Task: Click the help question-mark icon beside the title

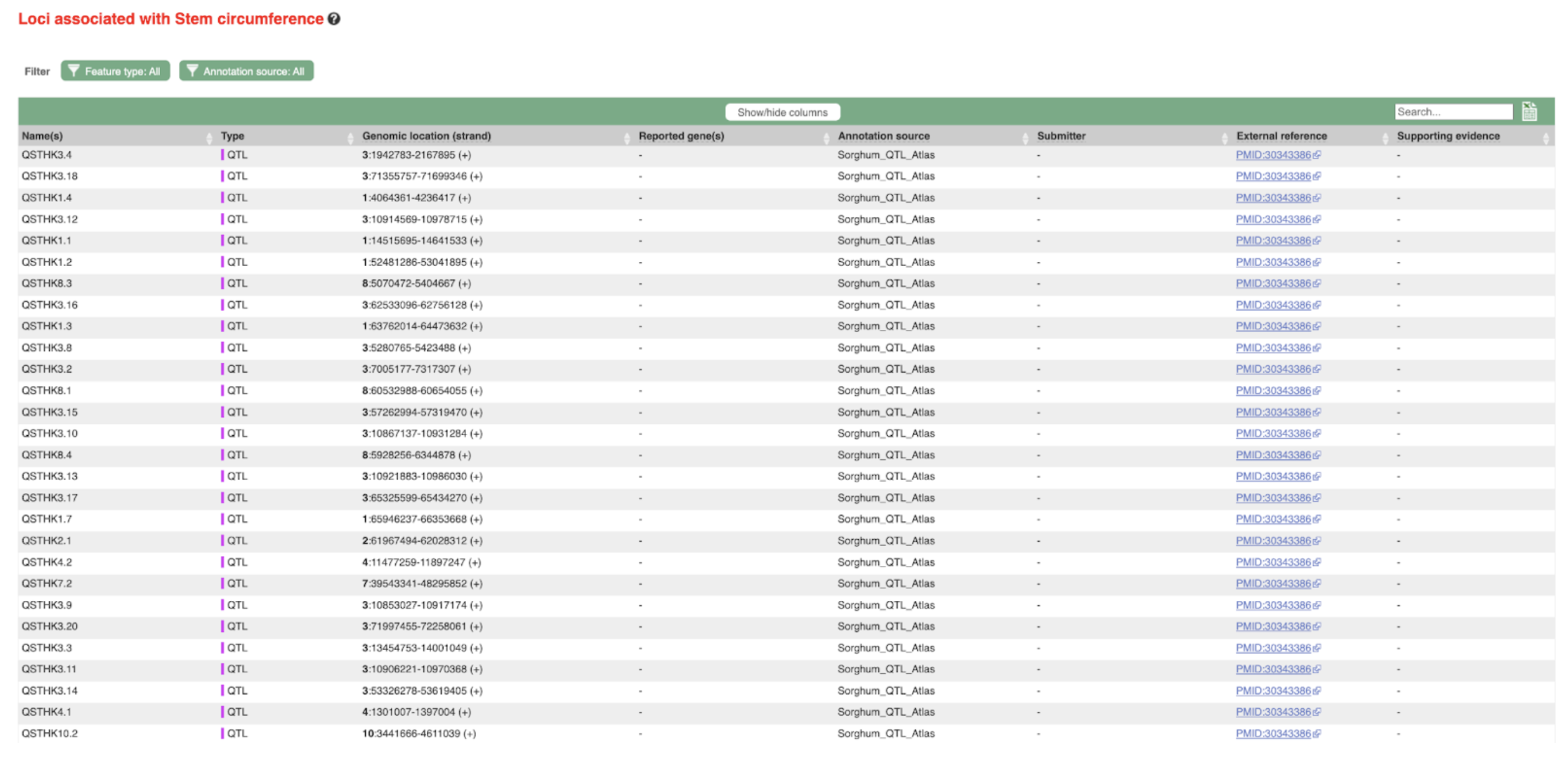Action: pyautogui.click(x=334, y=19)
